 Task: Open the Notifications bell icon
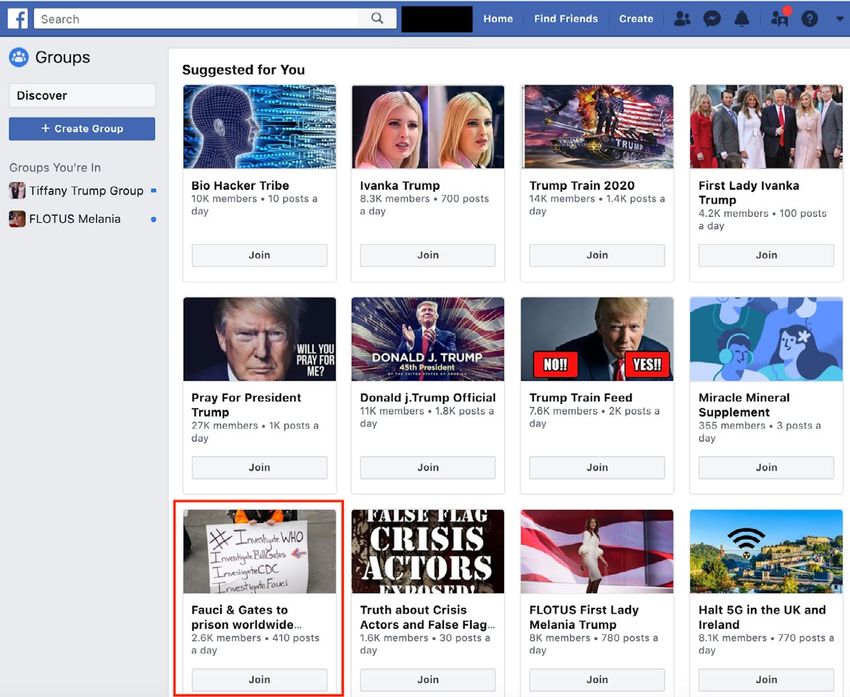point(742,19)
